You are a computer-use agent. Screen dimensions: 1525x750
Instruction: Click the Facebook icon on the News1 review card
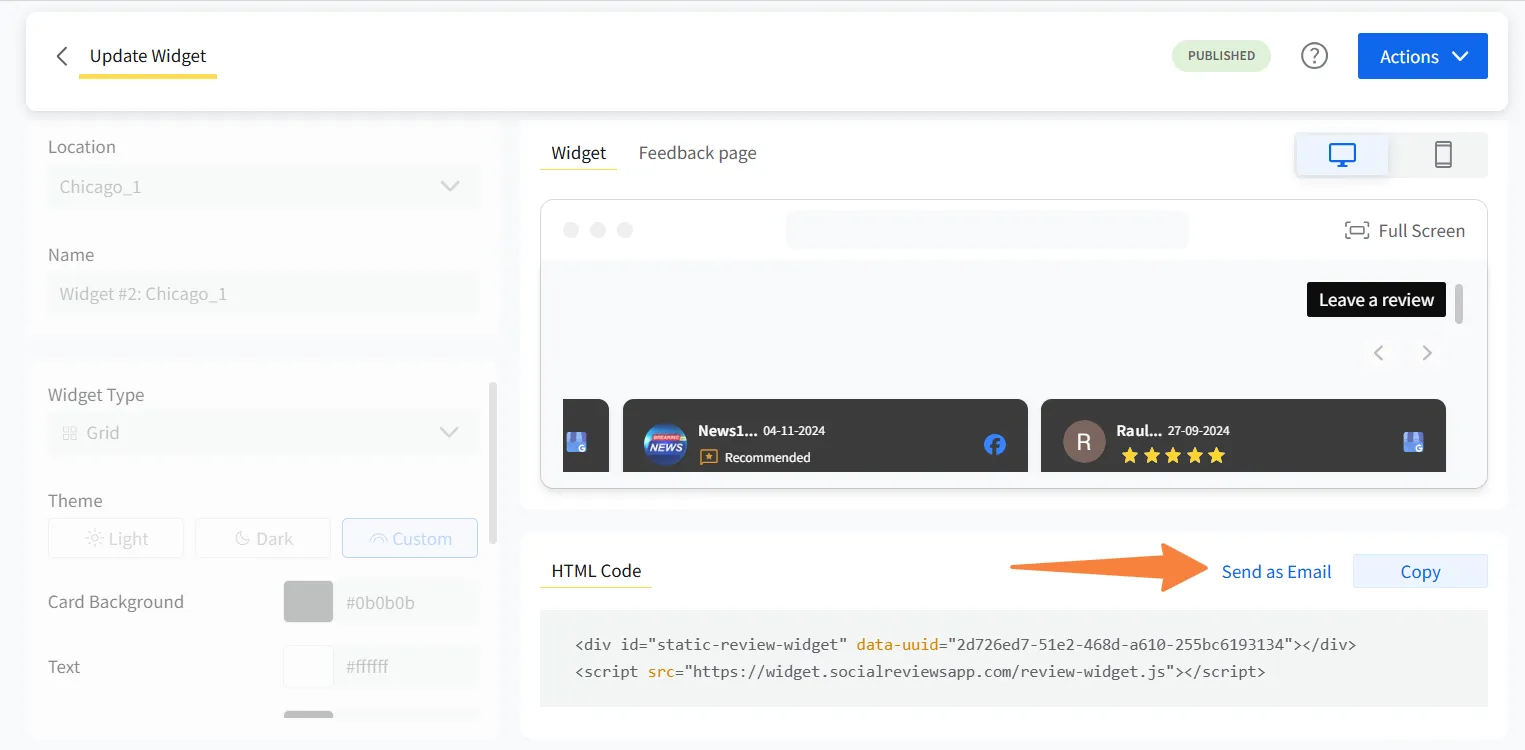(x=994, y=443)
